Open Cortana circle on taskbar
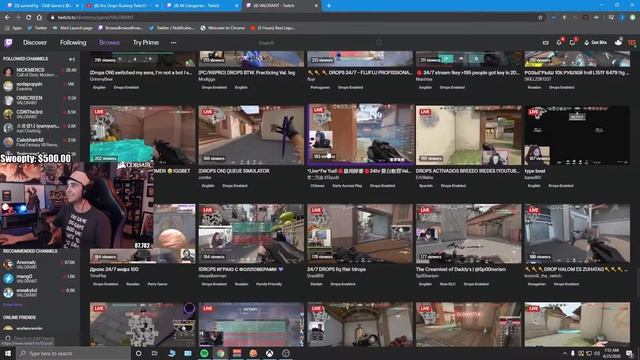The image size is (640, 360). [138, 353]
